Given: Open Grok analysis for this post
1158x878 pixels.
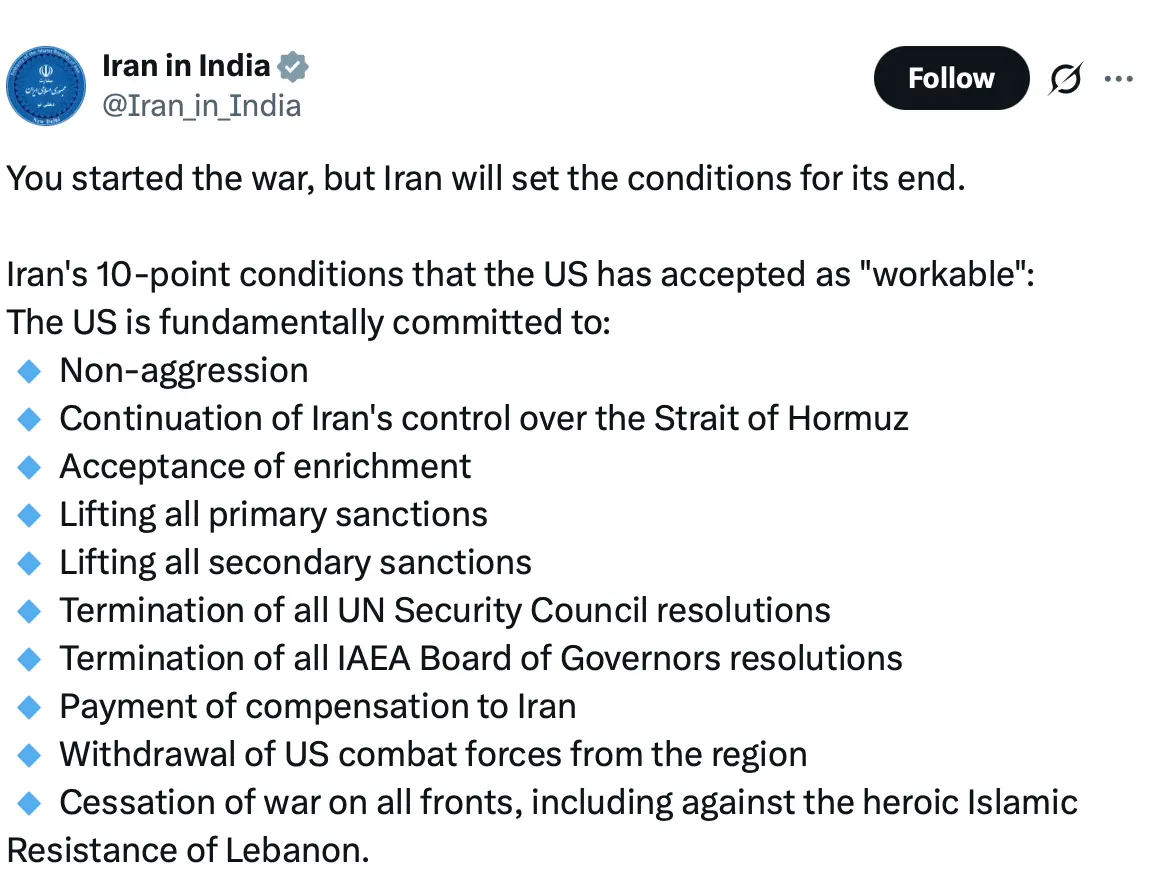Looking at the screenshot, I should tap(1065, 78).
